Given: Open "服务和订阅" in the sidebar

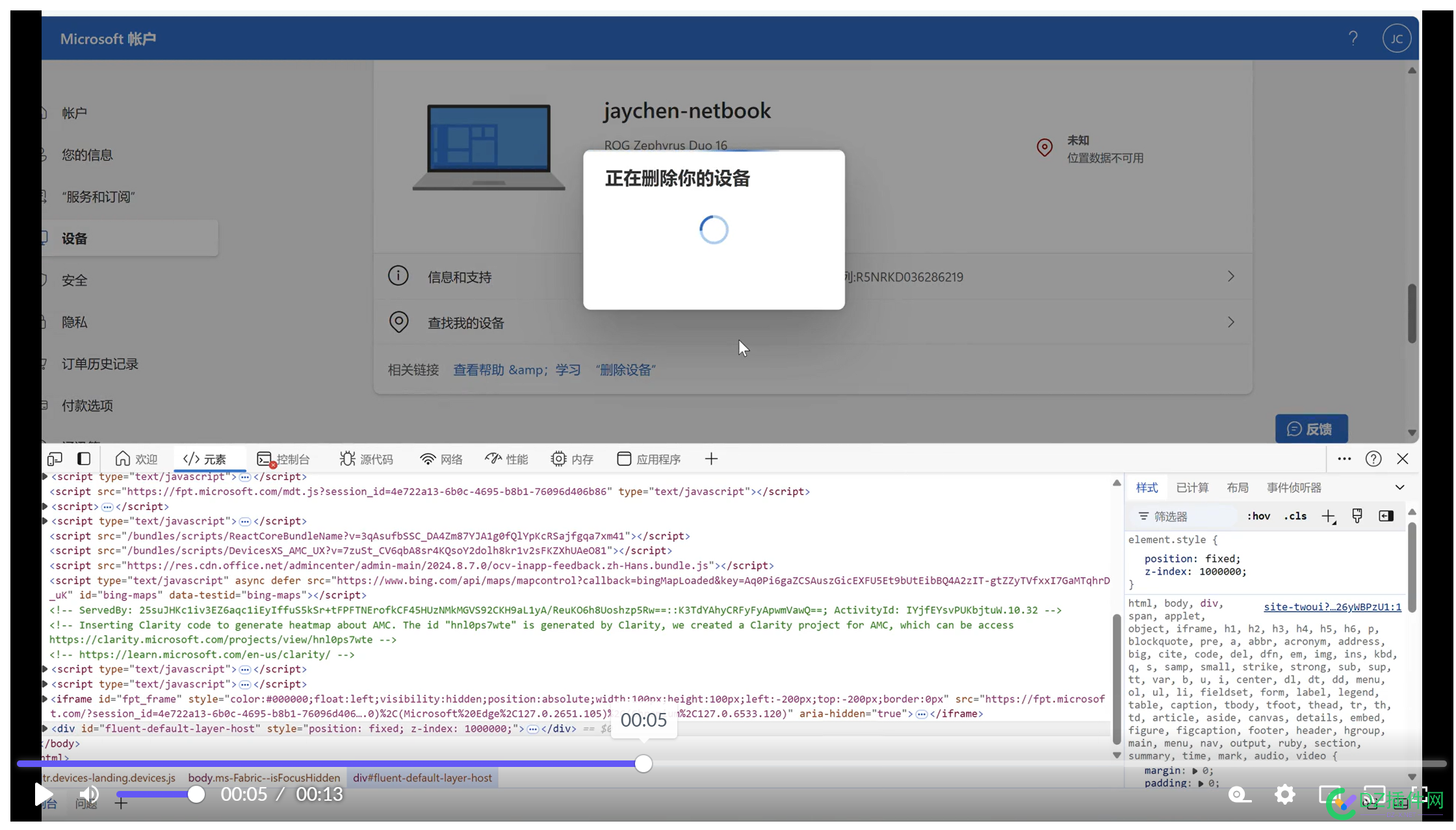Looking at the screenshot, I should 98,197.
